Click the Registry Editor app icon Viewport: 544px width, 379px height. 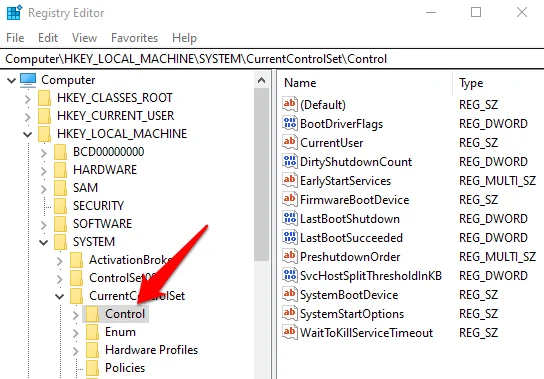tap(15, 13)
